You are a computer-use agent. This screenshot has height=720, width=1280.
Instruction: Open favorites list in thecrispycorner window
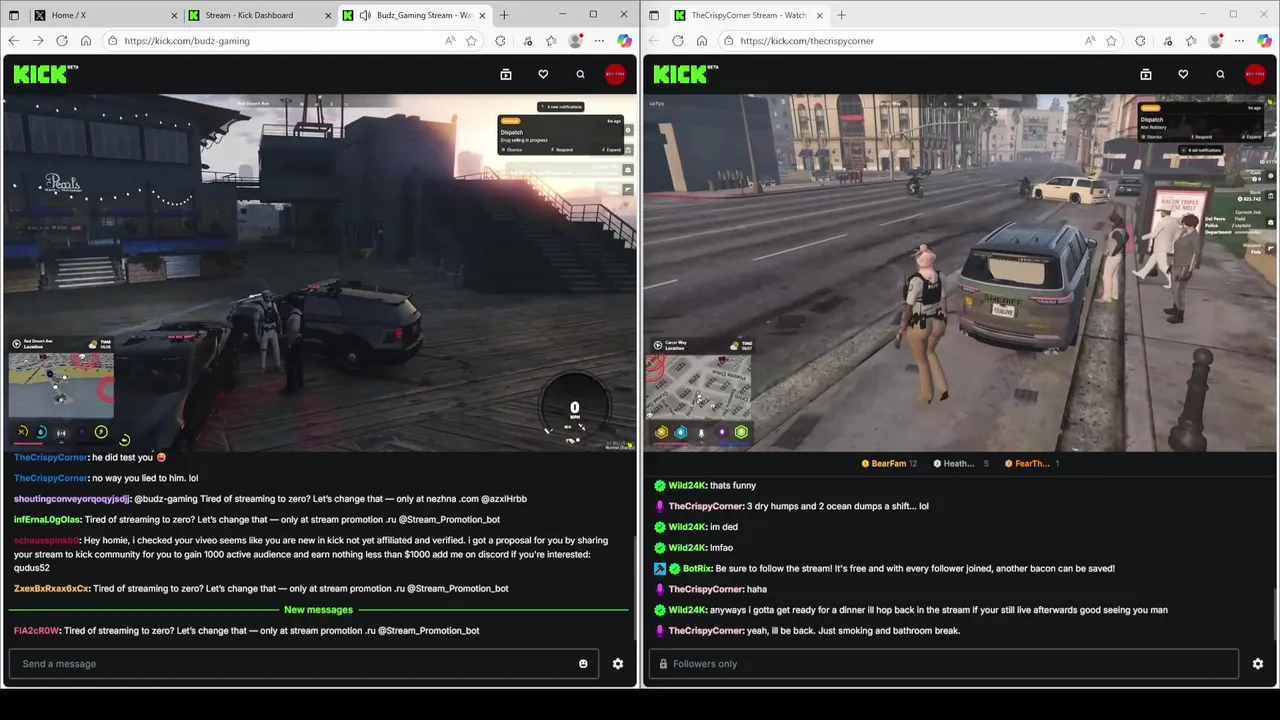(1191, 41)
